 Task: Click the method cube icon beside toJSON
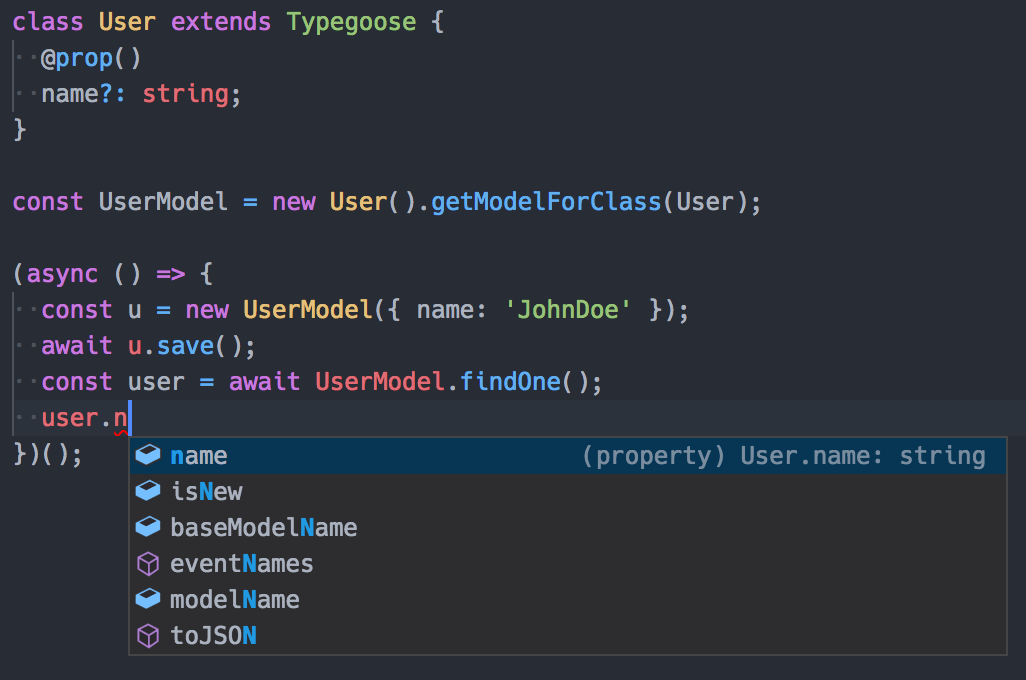(x=148, y=635)
